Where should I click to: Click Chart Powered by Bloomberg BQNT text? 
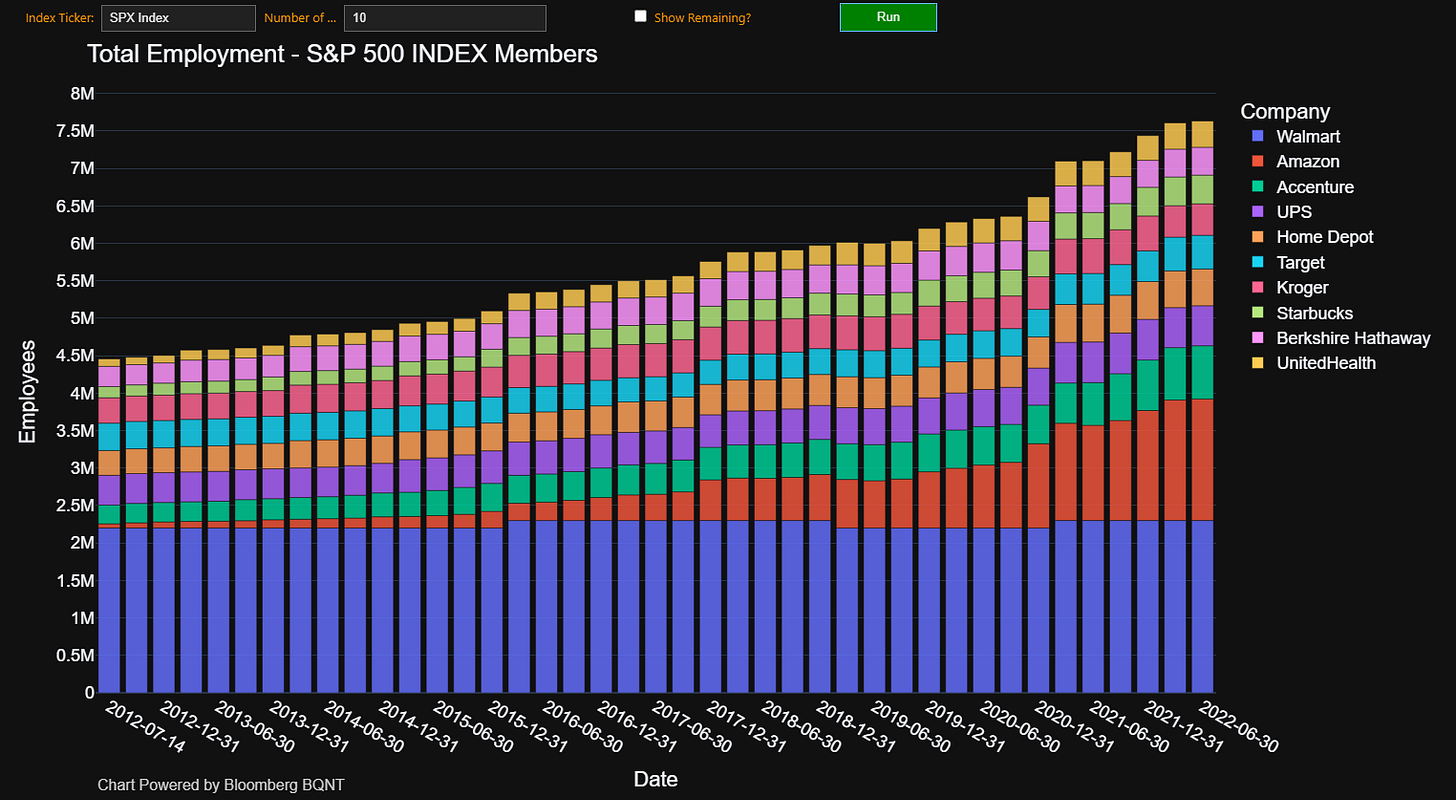click(222, 785)
